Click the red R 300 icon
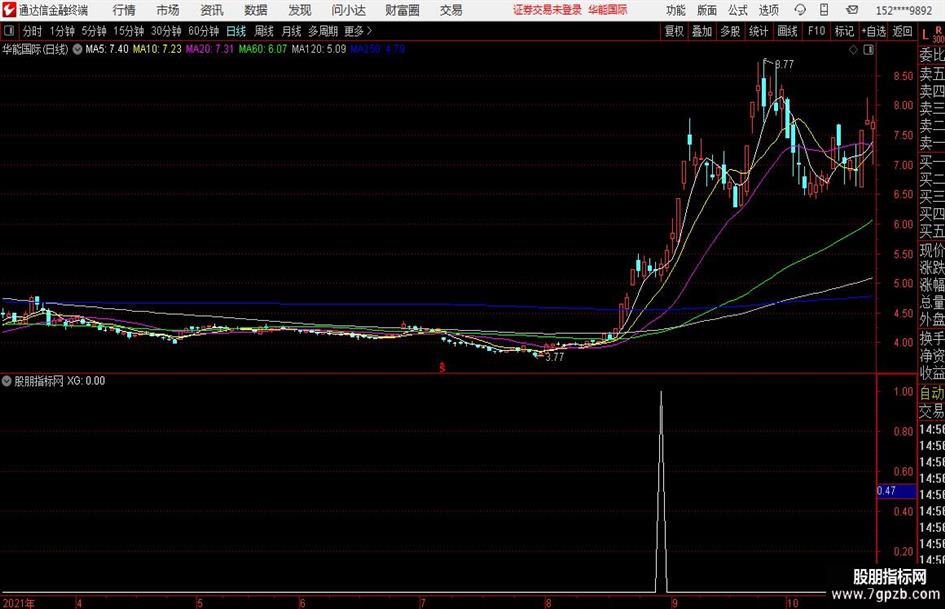The height and width of the screenshot is (609, 945). (938, 34)
